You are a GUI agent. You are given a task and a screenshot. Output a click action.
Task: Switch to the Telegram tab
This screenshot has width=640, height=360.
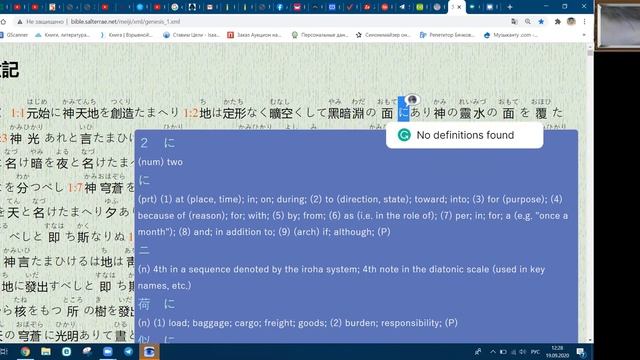[x=402, y=7]
